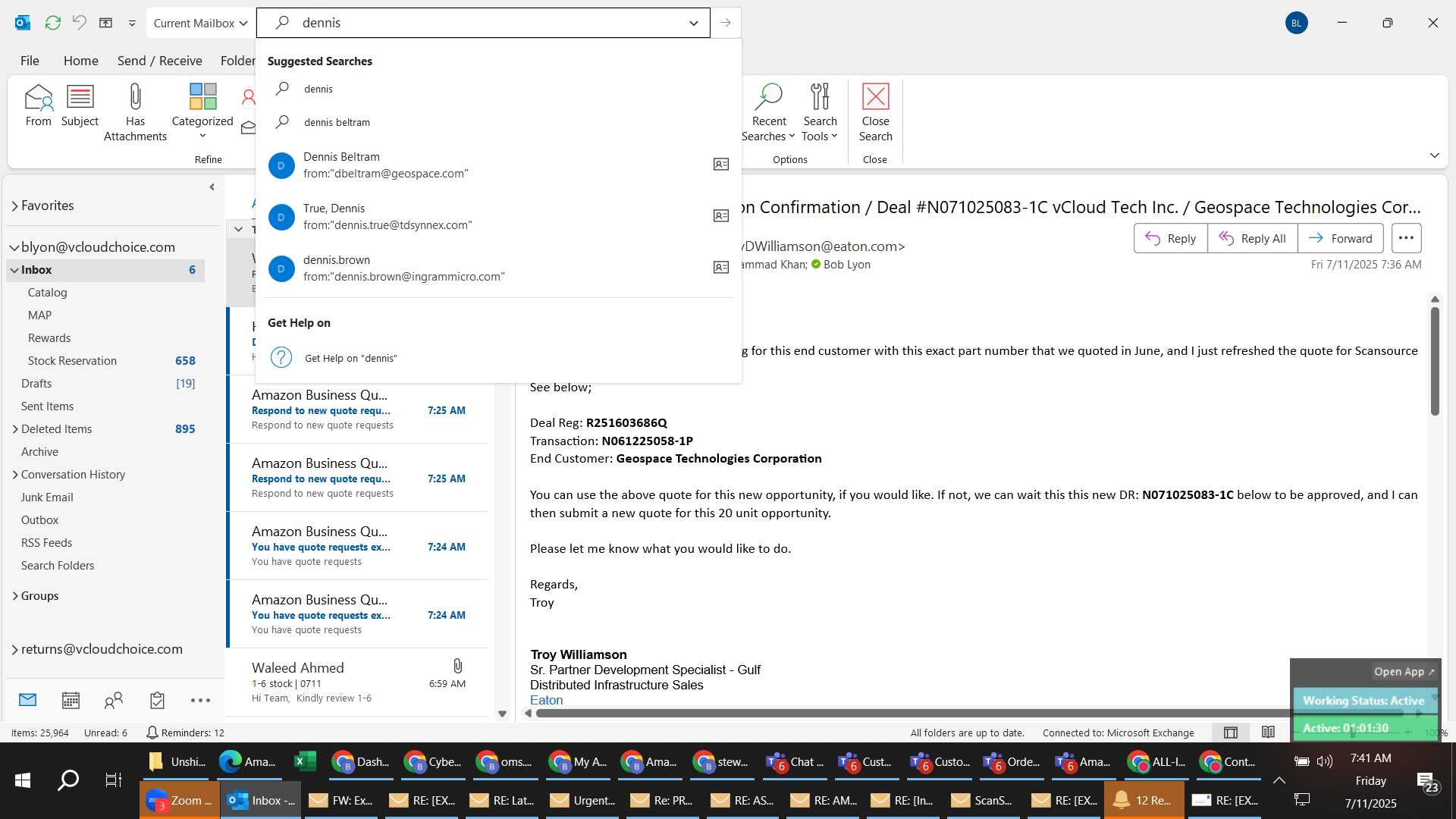Open the Current Mailbox scope dropdown
This screenshot has height=819, width=1456.
(200, 23)
